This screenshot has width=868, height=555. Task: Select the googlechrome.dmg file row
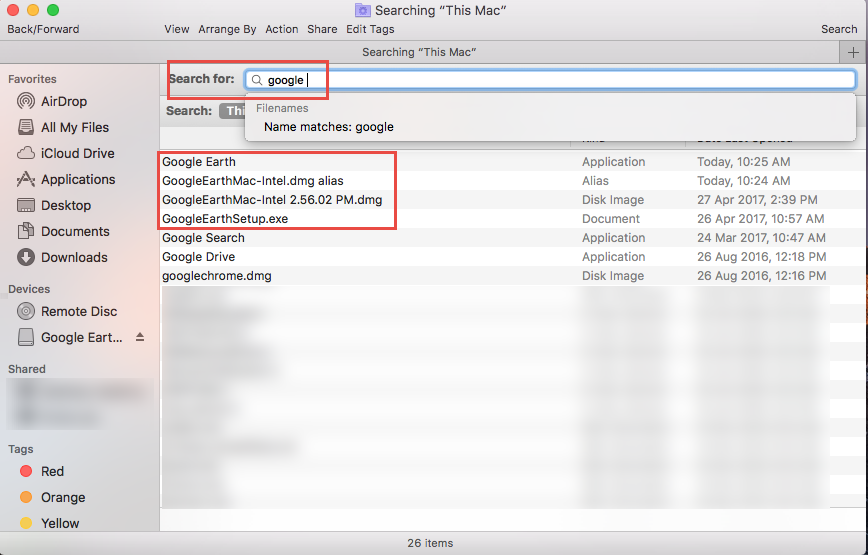[x=217, y=276]
